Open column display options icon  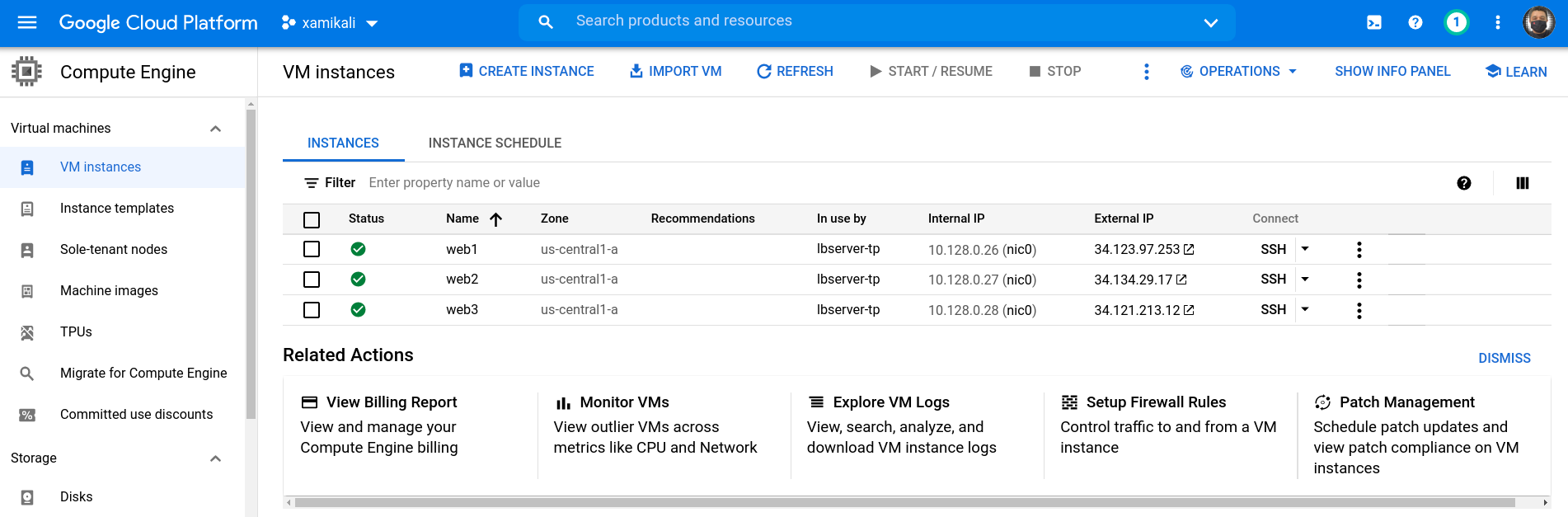[1523, 183]
